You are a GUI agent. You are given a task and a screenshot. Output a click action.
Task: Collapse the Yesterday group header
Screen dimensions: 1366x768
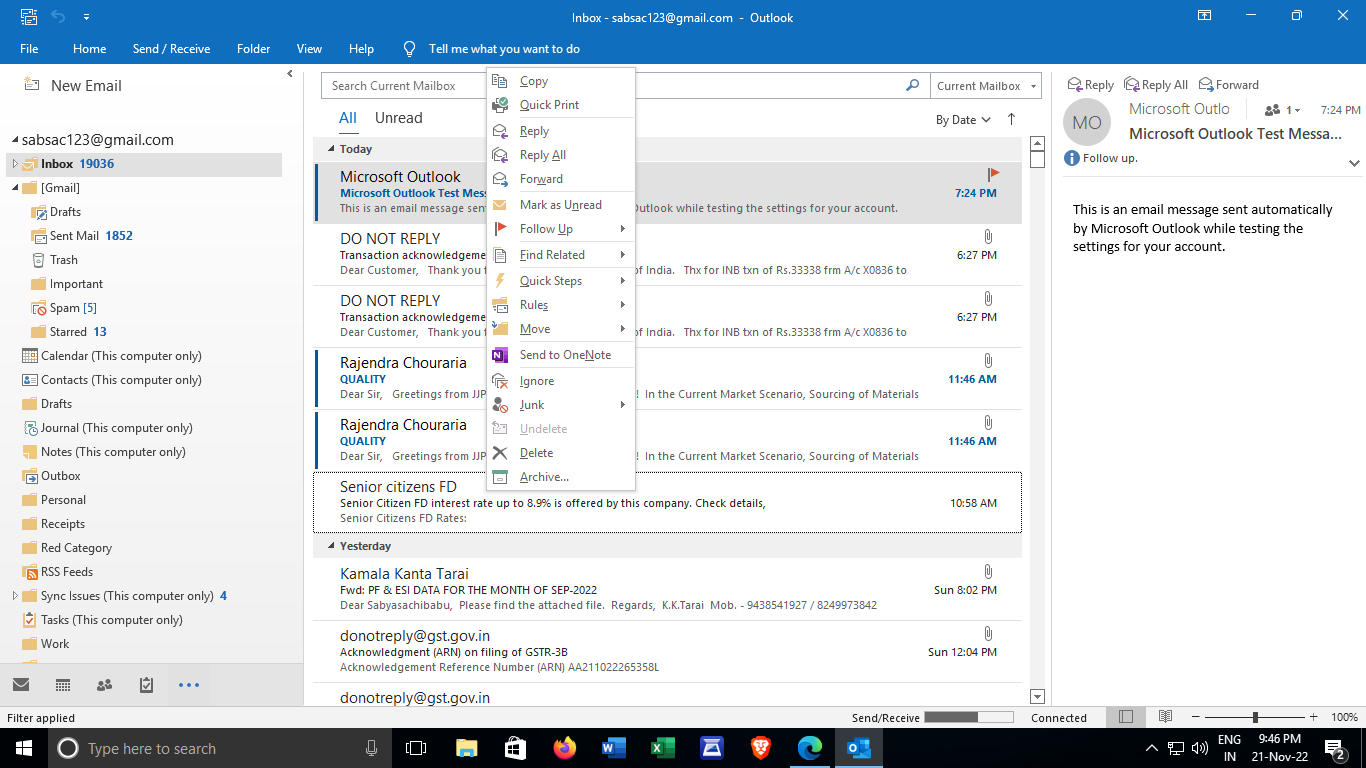[x=332, y=546]
